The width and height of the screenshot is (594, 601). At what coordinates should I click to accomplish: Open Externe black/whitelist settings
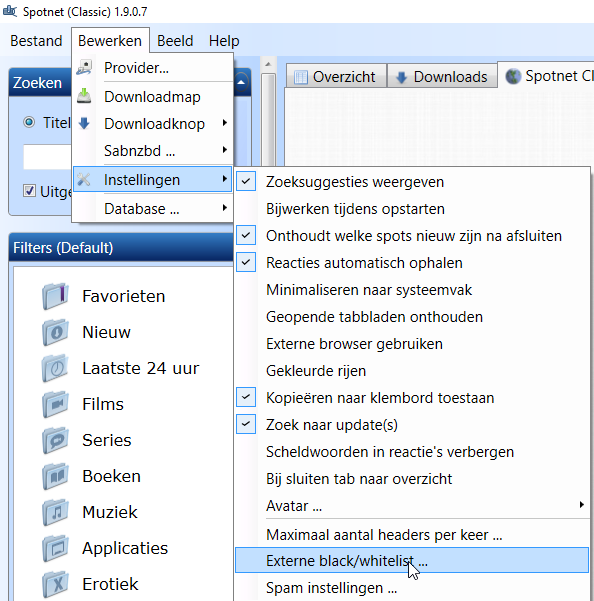pyautogui.click(x=412, y=560)
